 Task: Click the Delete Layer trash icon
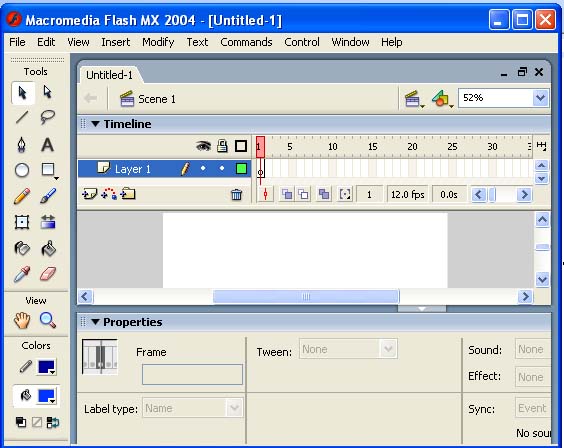pyautogui.click(x=236, y=195)
